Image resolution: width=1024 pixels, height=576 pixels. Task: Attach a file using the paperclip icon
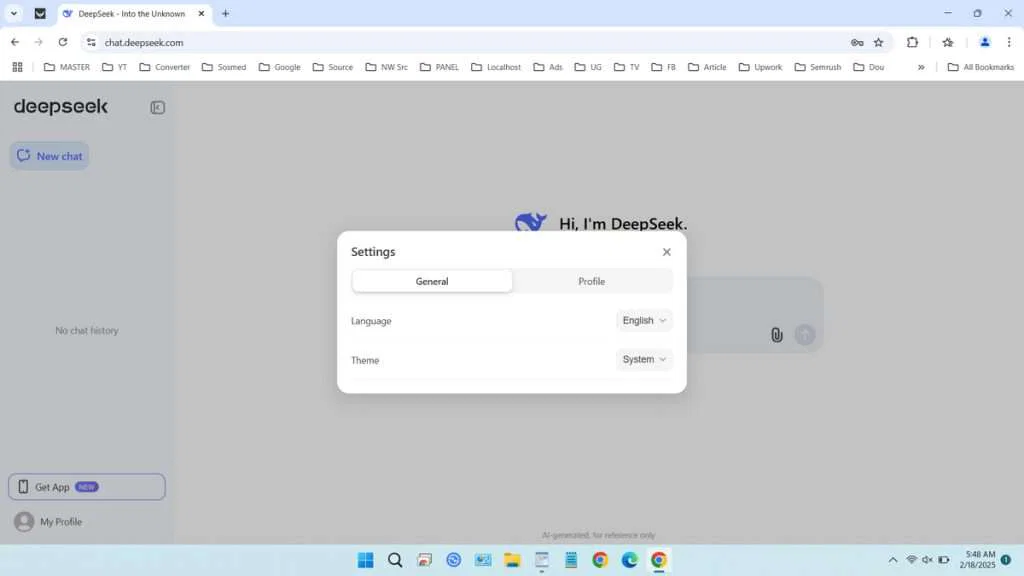tap(777, 334)
